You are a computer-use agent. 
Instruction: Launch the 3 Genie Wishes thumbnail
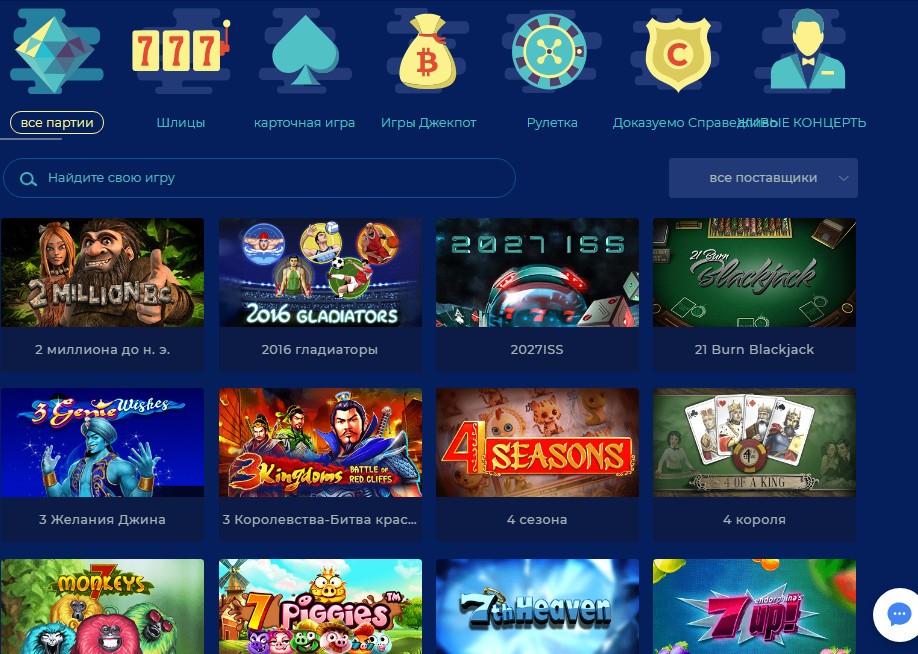[x=102, y=443]
